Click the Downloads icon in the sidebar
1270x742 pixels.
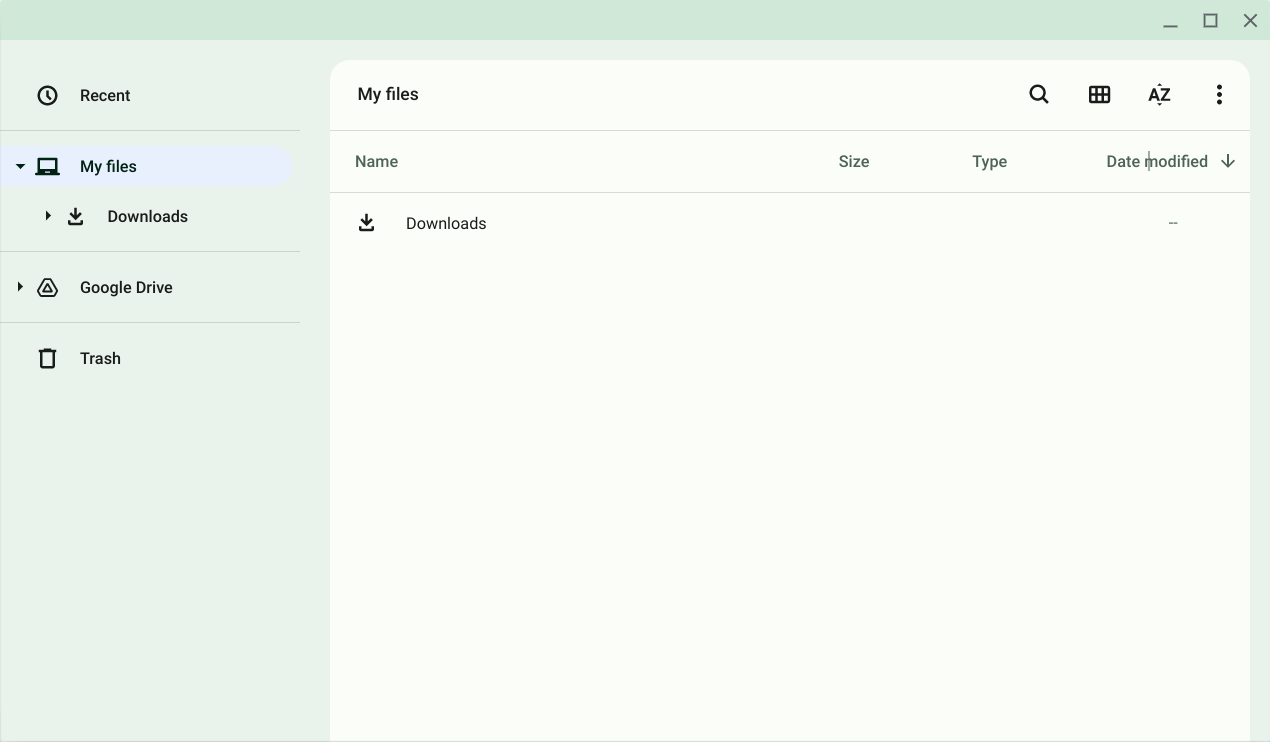[76, 216]
